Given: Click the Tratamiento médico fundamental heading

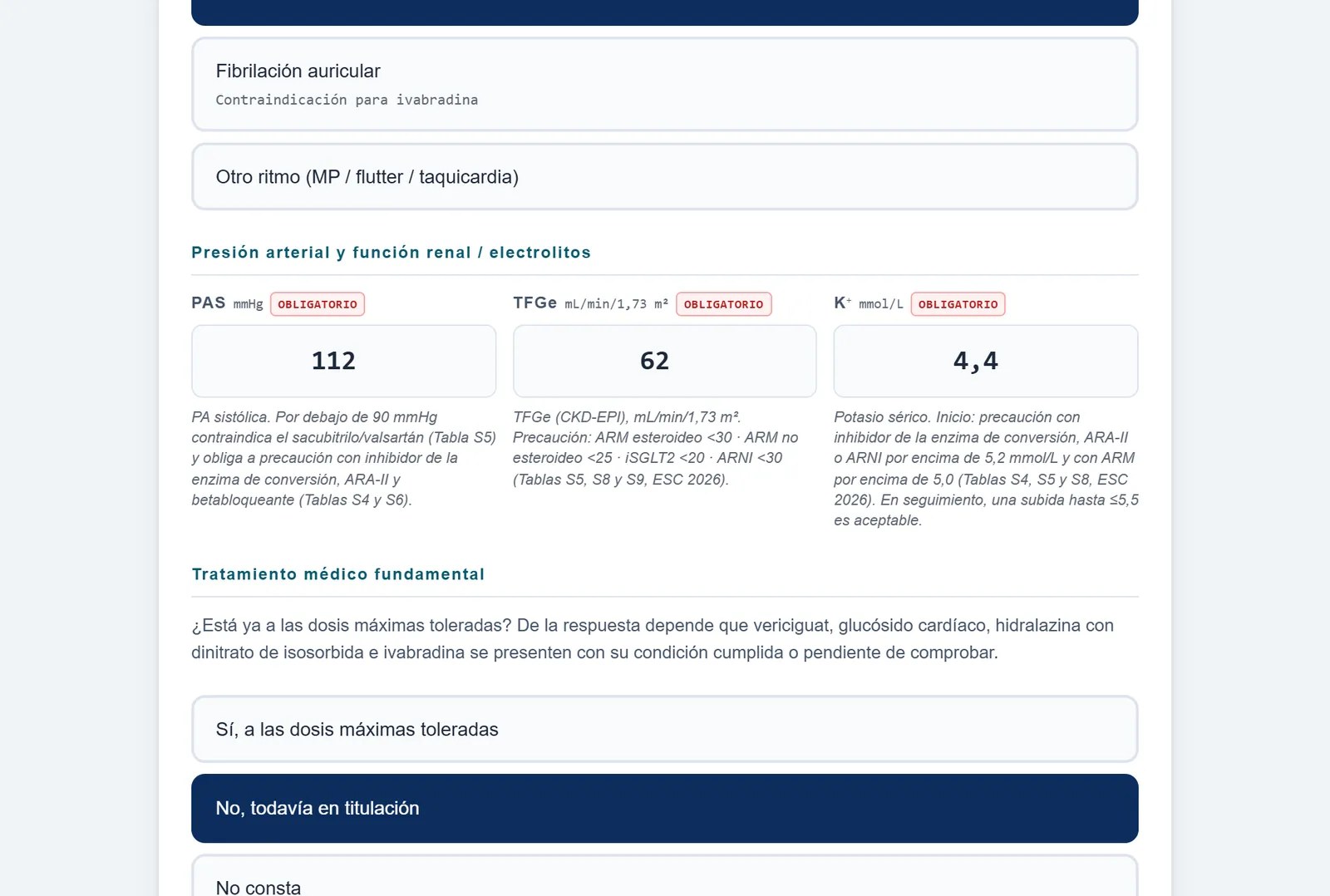Looking at the screenshot, I should (x=337, y=574).
